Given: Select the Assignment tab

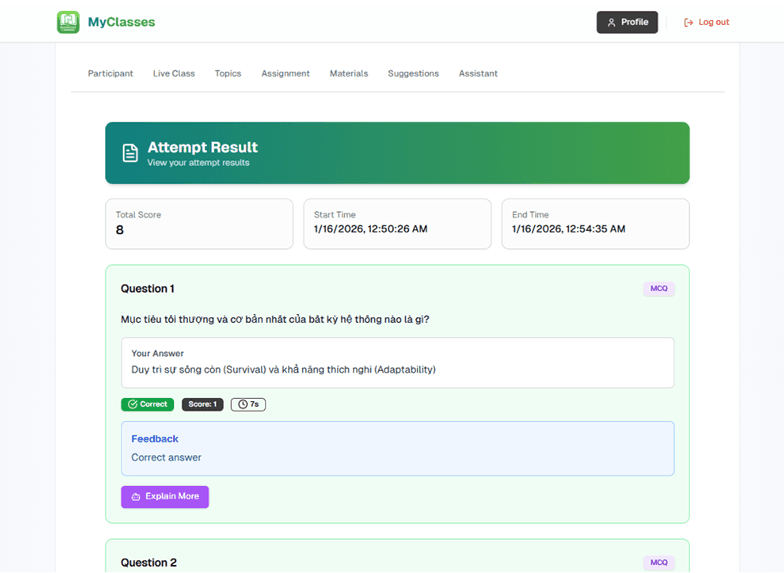Looking at the screenshot, I should pyautogui.click(x=286, y=74).
